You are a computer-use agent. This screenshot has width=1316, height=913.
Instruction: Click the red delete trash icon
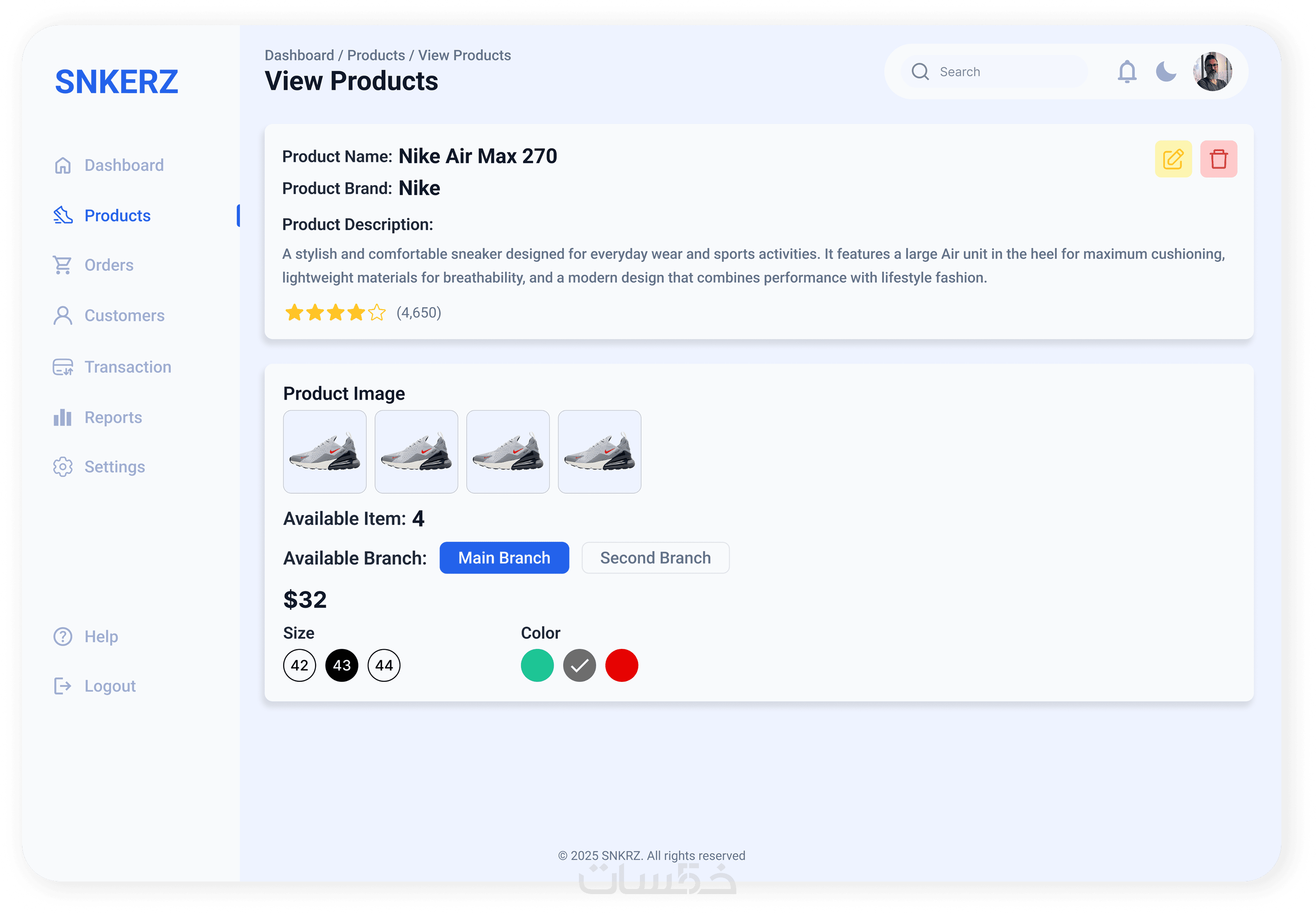pos(1218,159)
